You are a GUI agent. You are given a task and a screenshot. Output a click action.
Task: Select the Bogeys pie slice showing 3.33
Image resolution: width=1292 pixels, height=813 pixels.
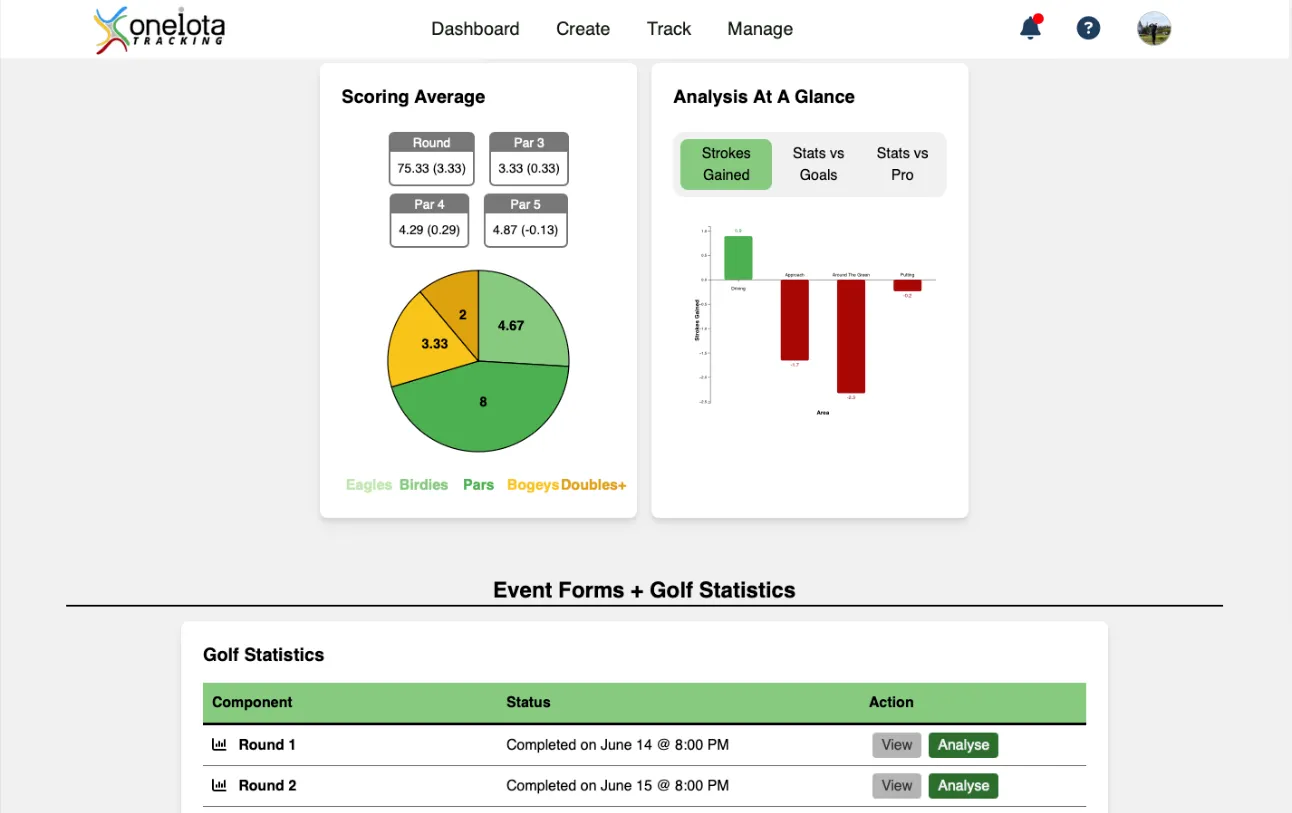(x=430, y=343)
